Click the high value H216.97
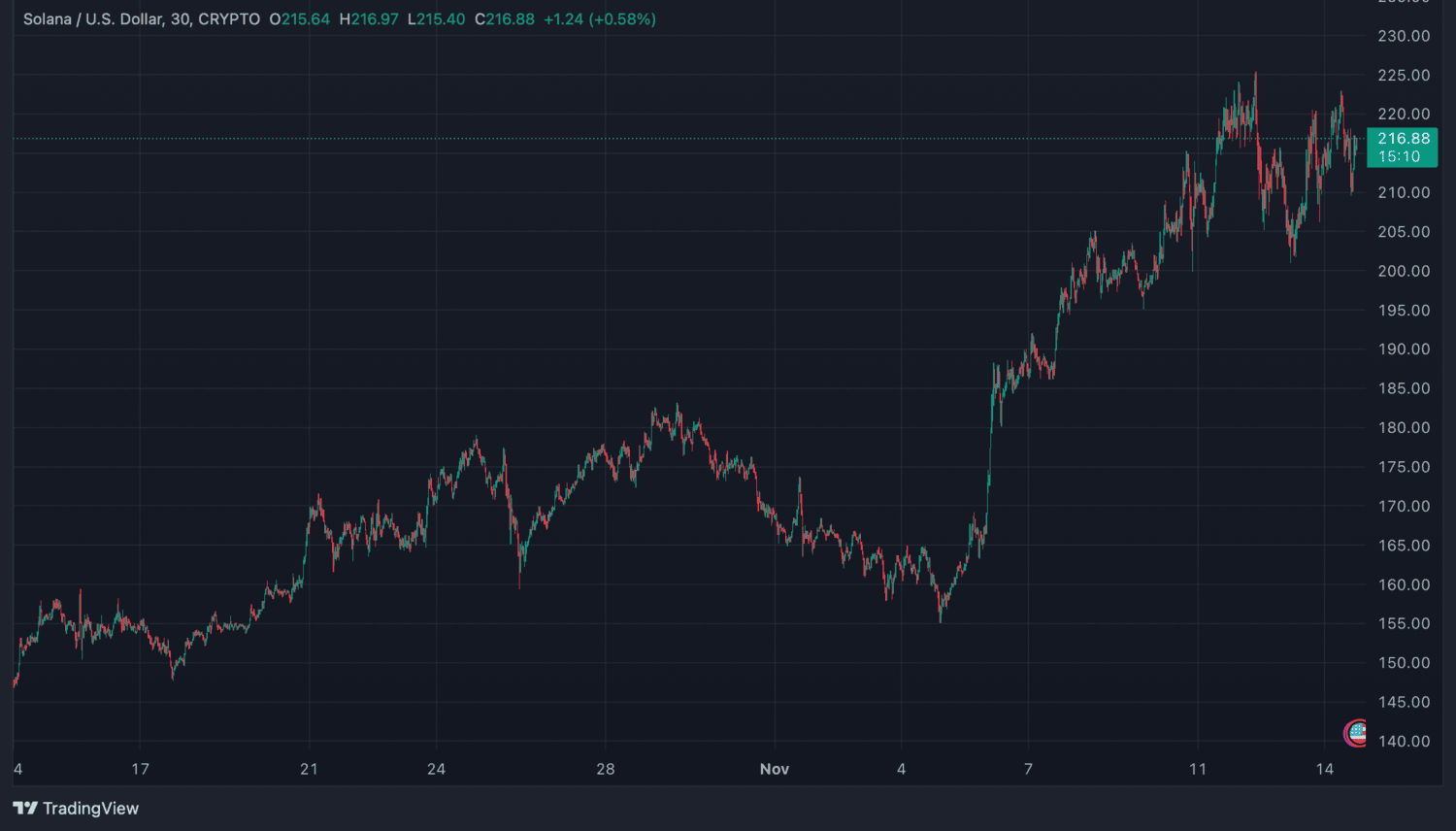The width and height of the screenshot is (1456, 831). point(369,19)
